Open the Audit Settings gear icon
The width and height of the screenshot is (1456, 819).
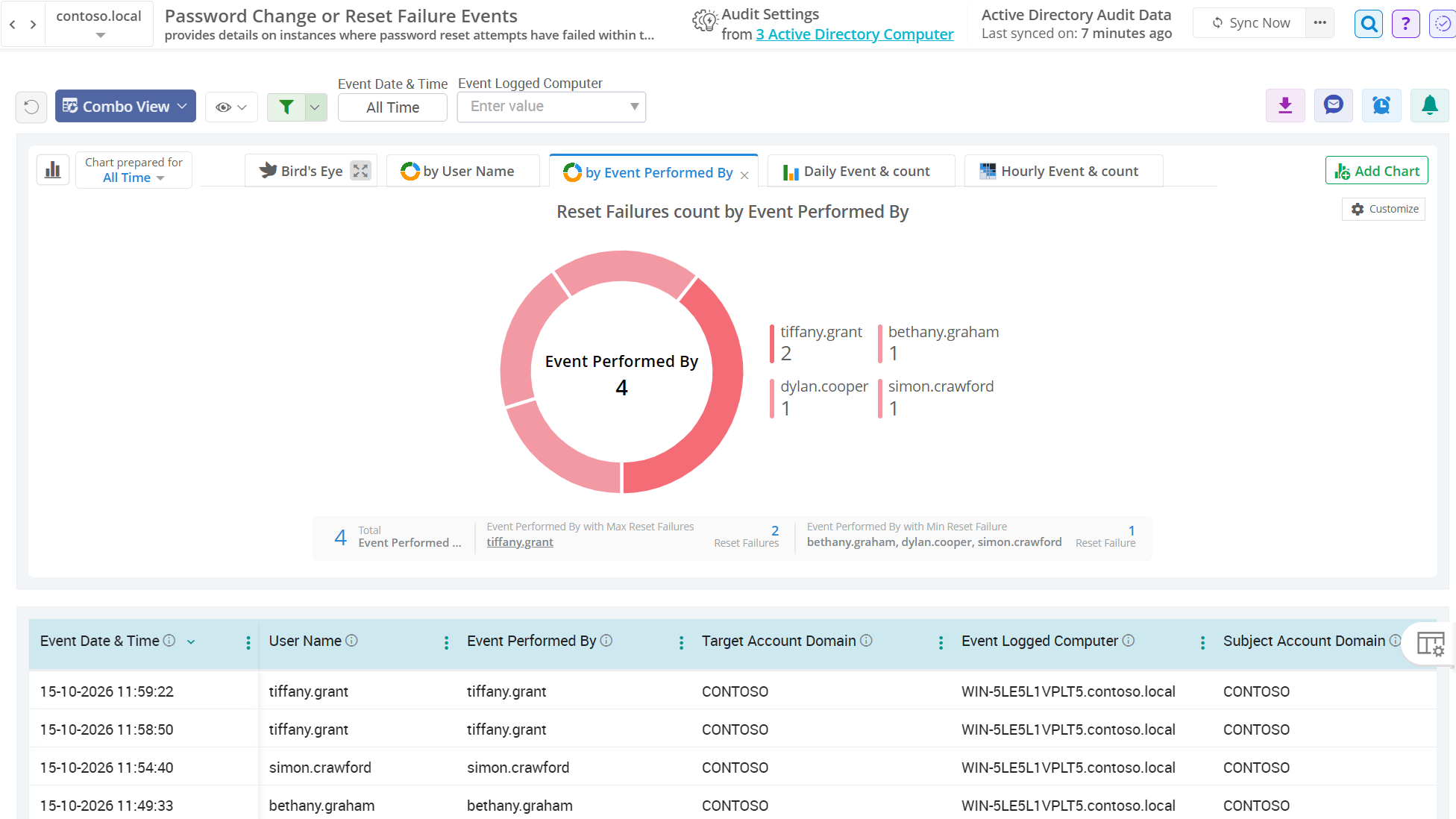(704, 21)
